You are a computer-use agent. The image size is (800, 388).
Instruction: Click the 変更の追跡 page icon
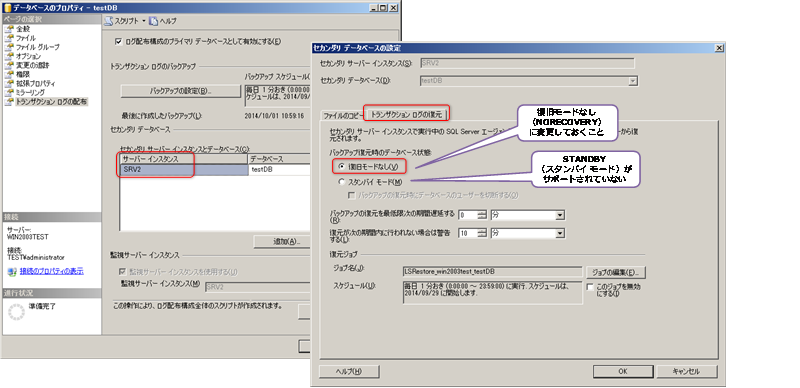[9, 65]
